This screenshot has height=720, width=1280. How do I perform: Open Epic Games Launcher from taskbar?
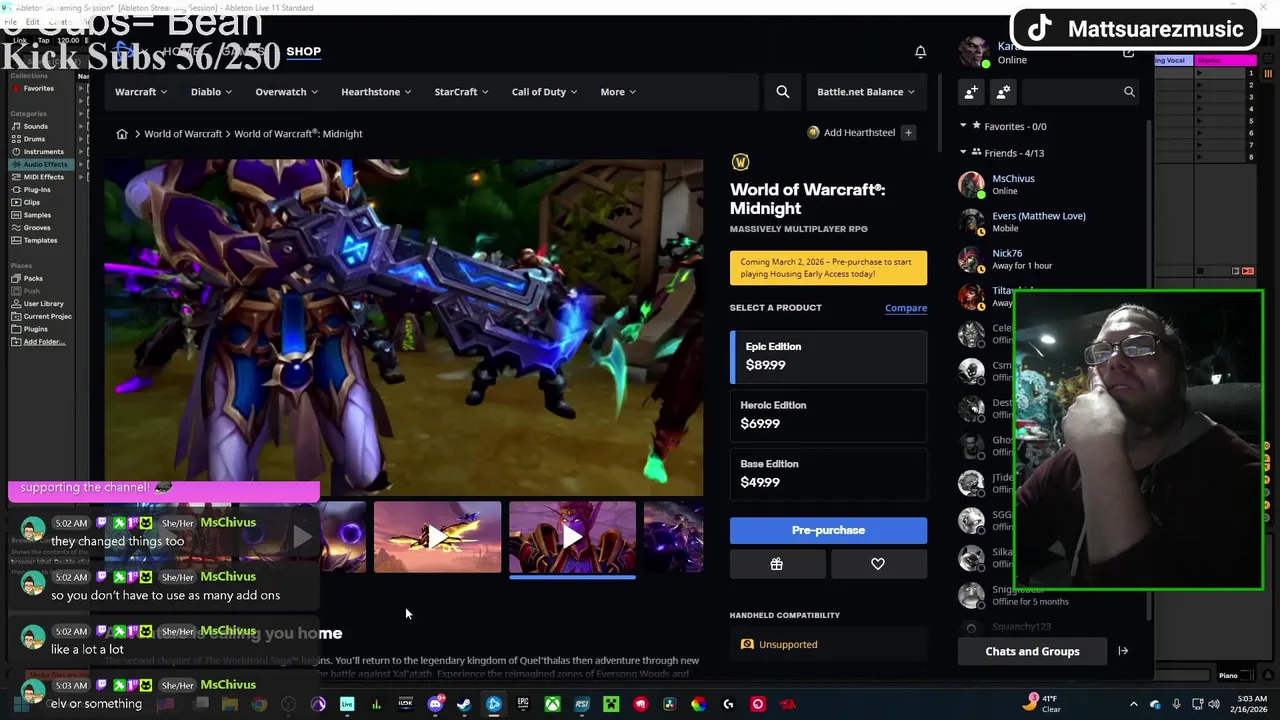click(523, 704)
